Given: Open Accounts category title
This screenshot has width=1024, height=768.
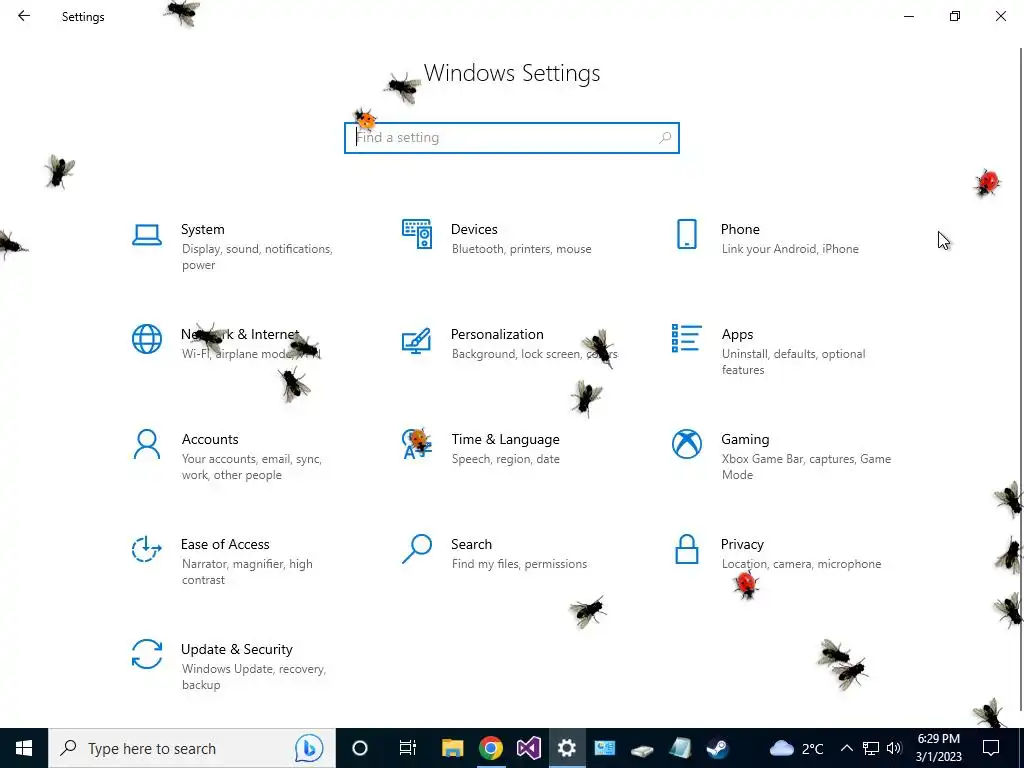Looking at the screenshot, I should [210, 439].
